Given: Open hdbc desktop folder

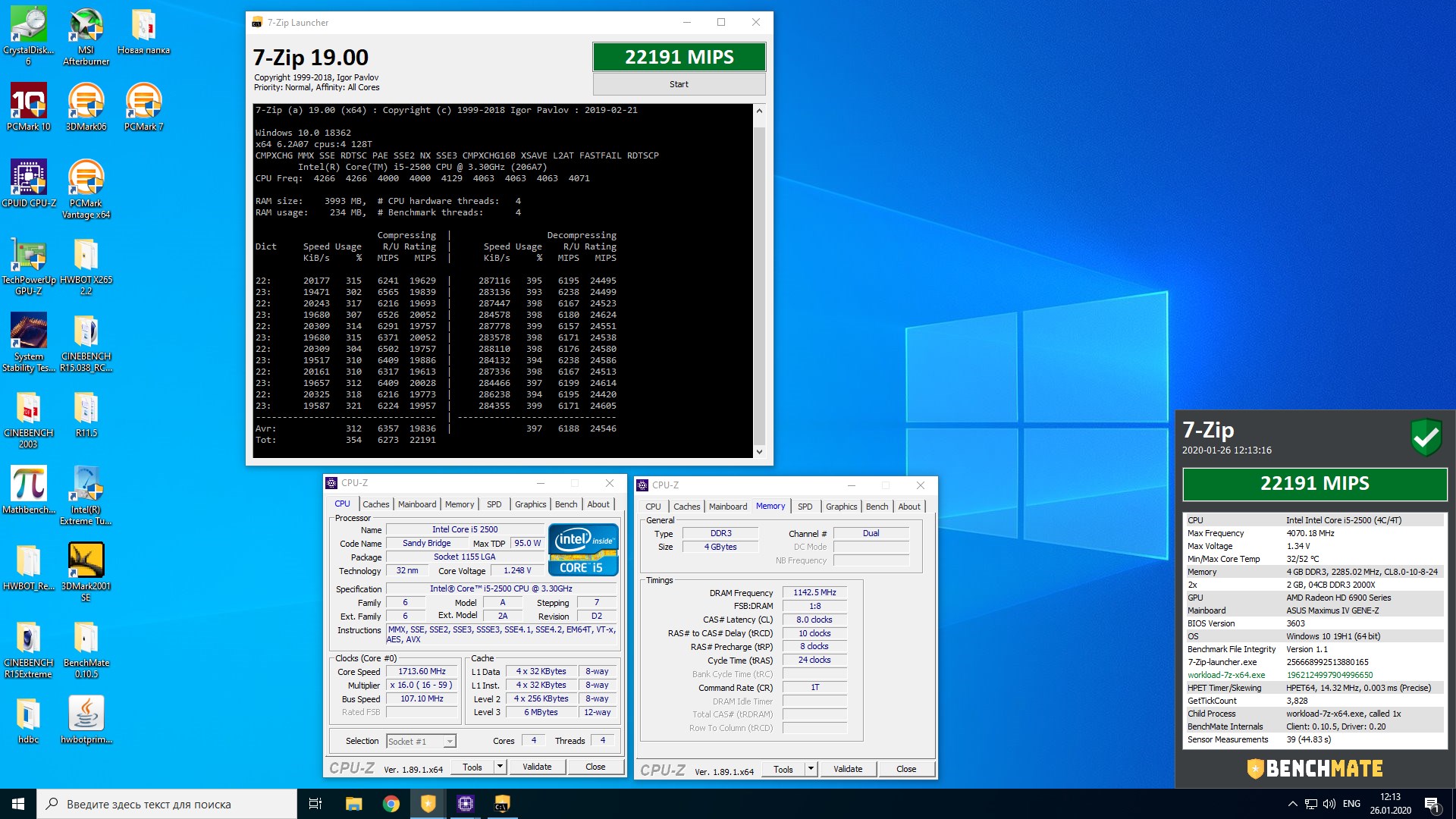Looking at the screenshot, I should [x=29, y=720].
